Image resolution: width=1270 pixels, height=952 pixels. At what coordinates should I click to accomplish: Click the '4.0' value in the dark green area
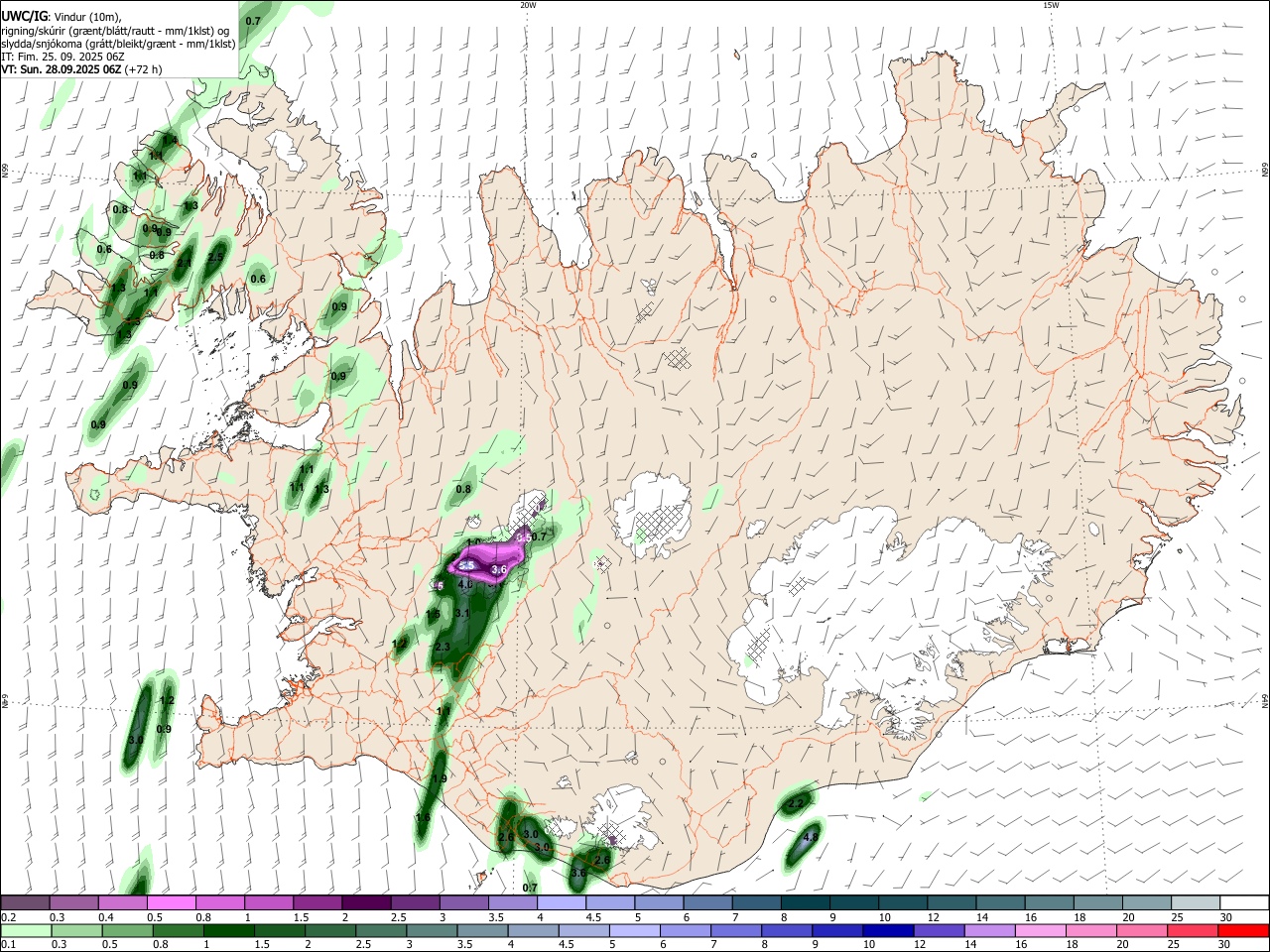pyautogui.click(x=464, y=585)
